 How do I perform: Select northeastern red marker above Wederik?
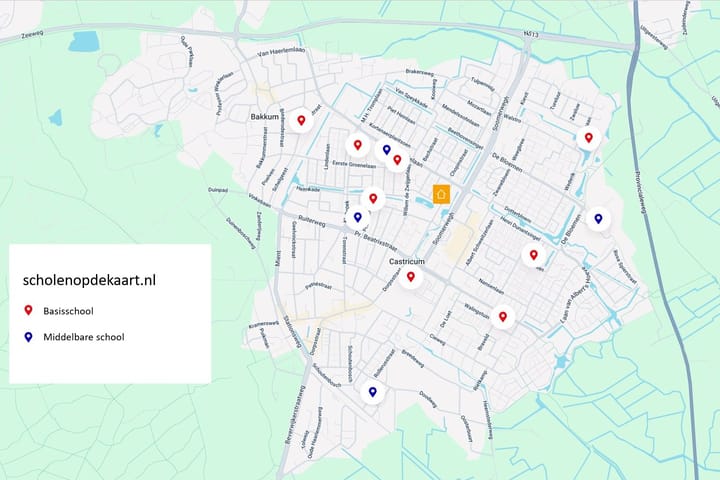click(589, 138)
